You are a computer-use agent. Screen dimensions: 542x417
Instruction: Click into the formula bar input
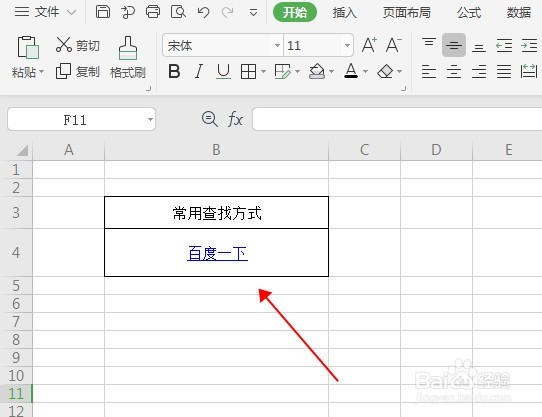[397, 119]
